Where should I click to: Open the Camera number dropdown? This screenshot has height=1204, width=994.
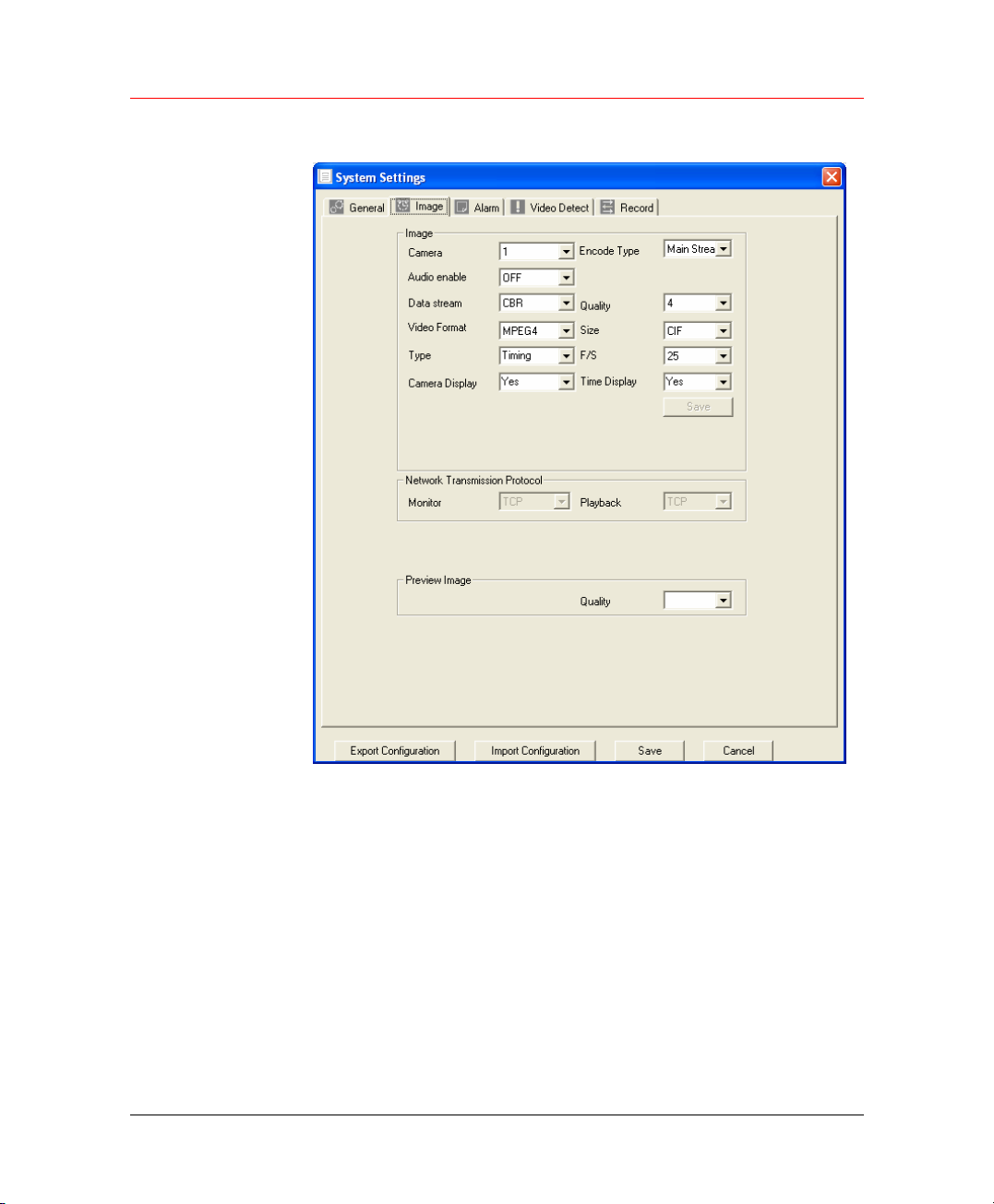pyautogui.click(x=566, y=252)
